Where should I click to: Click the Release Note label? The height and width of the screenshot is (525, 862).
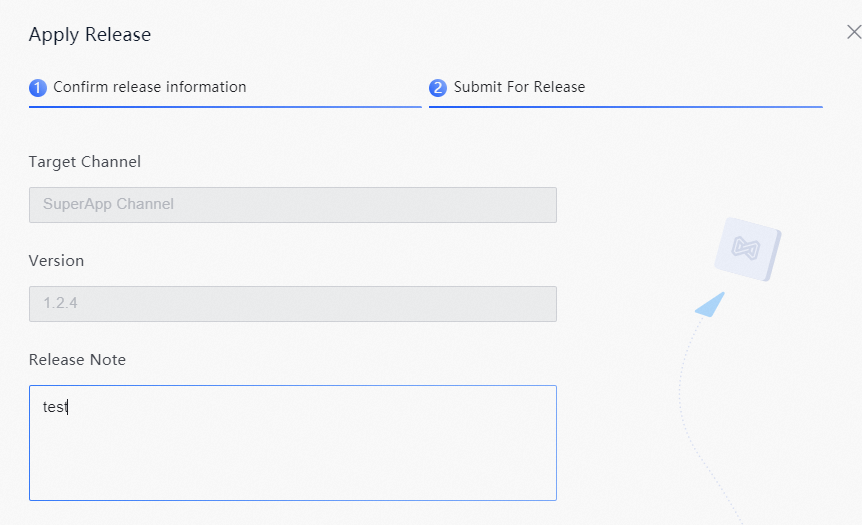77,360
